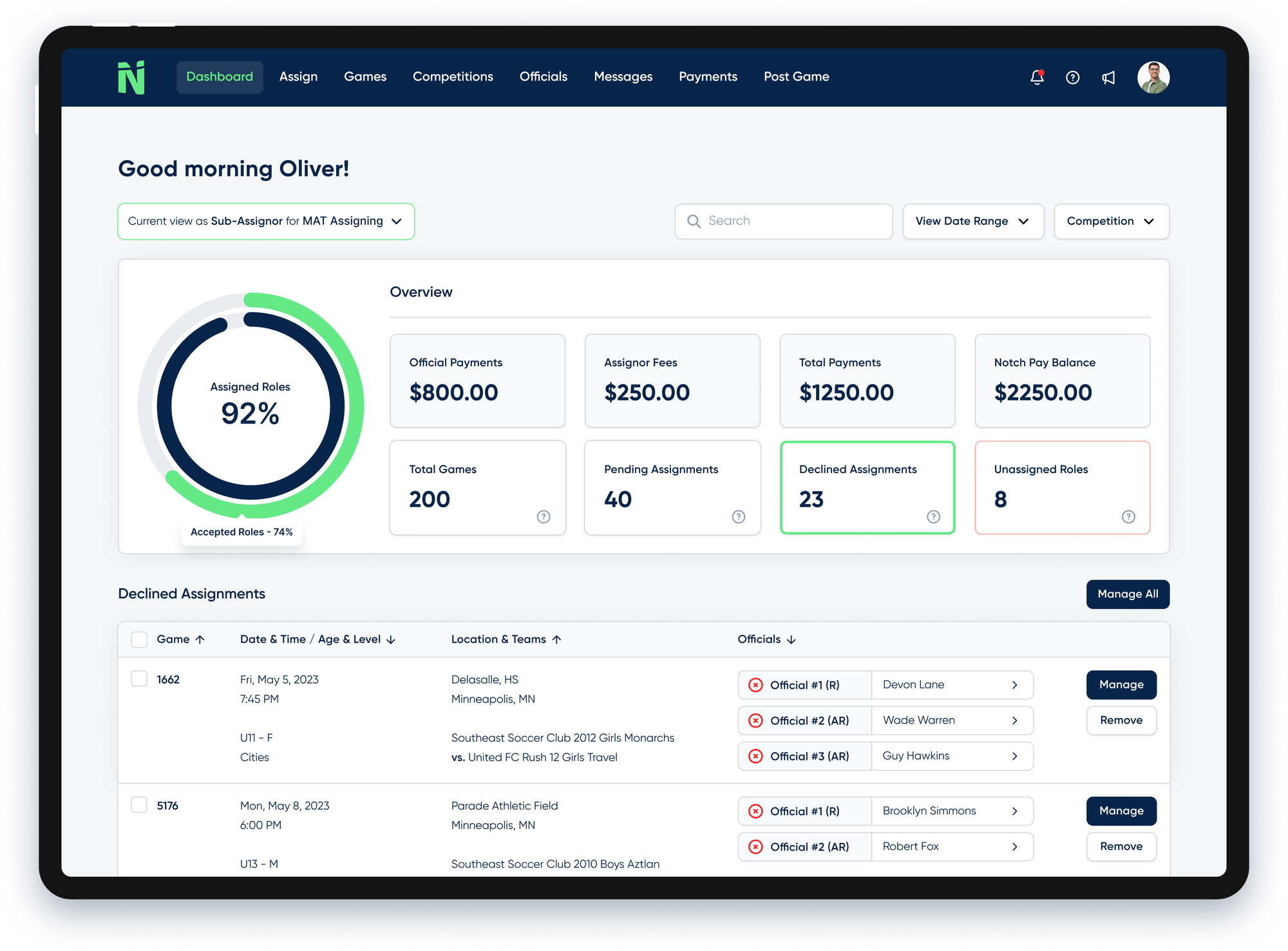Click the green N logo

tap(131, 77)
